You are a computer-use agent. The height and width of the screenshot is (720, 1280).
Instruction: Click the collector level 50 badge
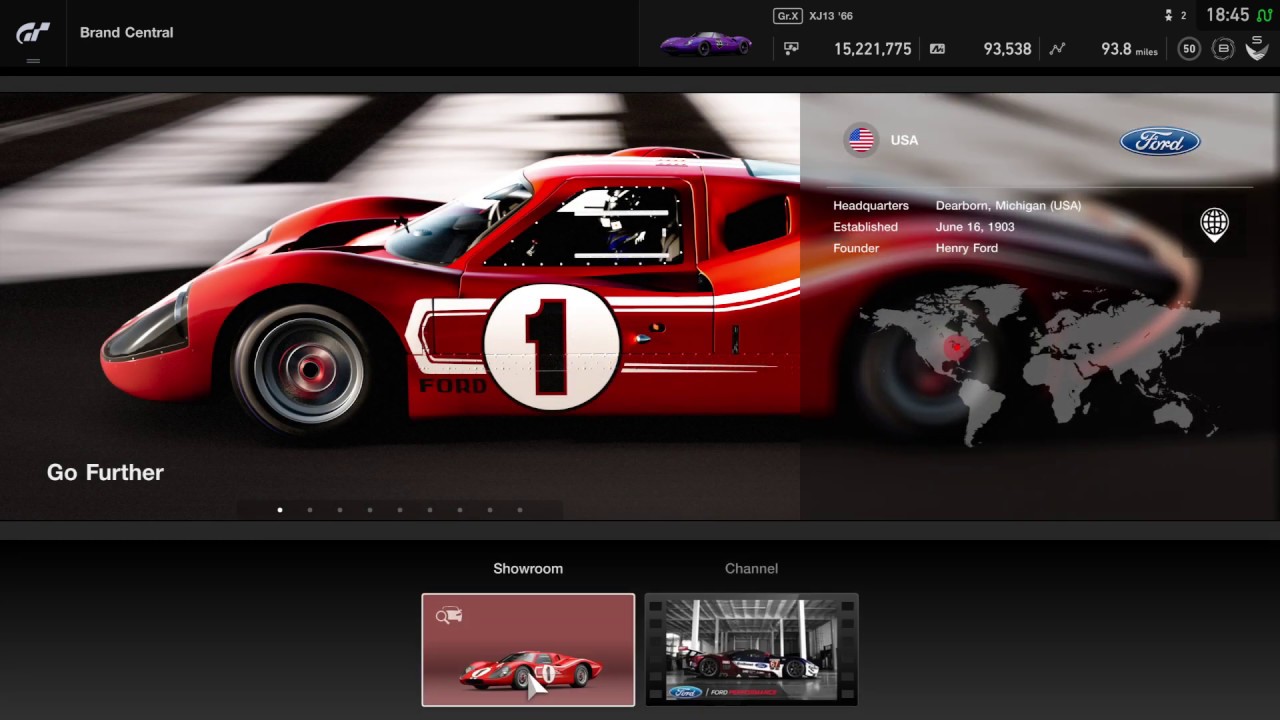[x=1189, y=48]
